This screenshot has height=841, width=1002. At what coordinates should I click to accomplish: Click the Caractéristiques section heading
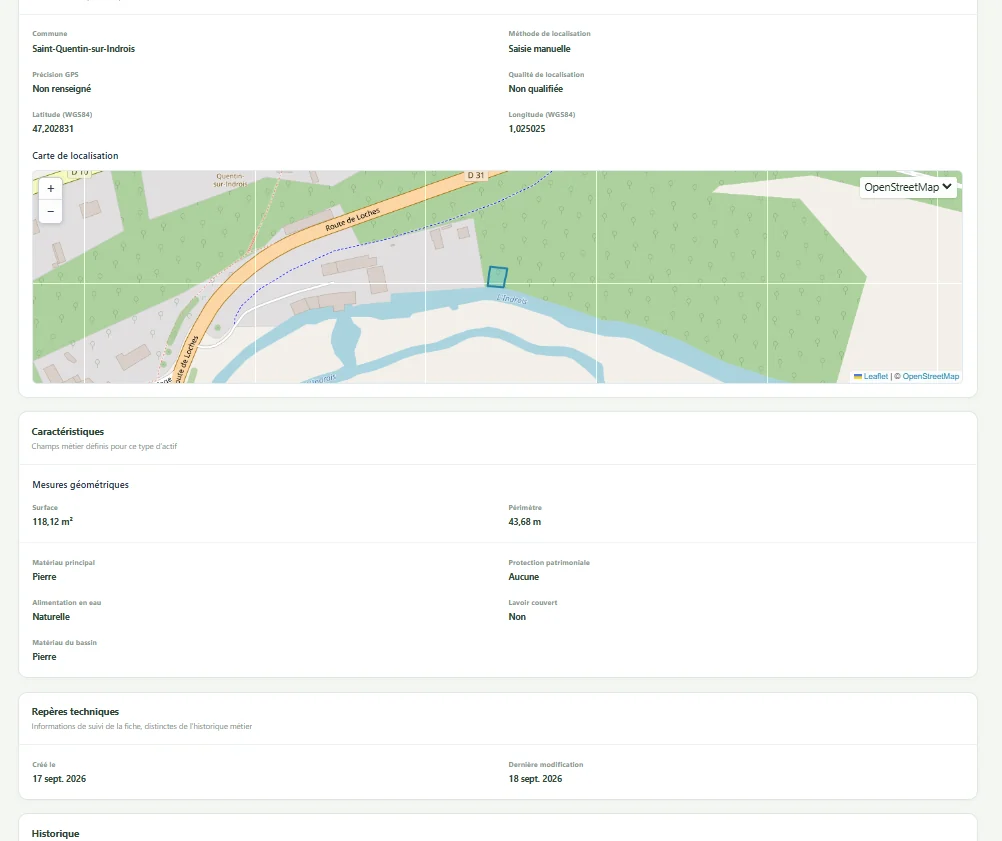point(68,431)
